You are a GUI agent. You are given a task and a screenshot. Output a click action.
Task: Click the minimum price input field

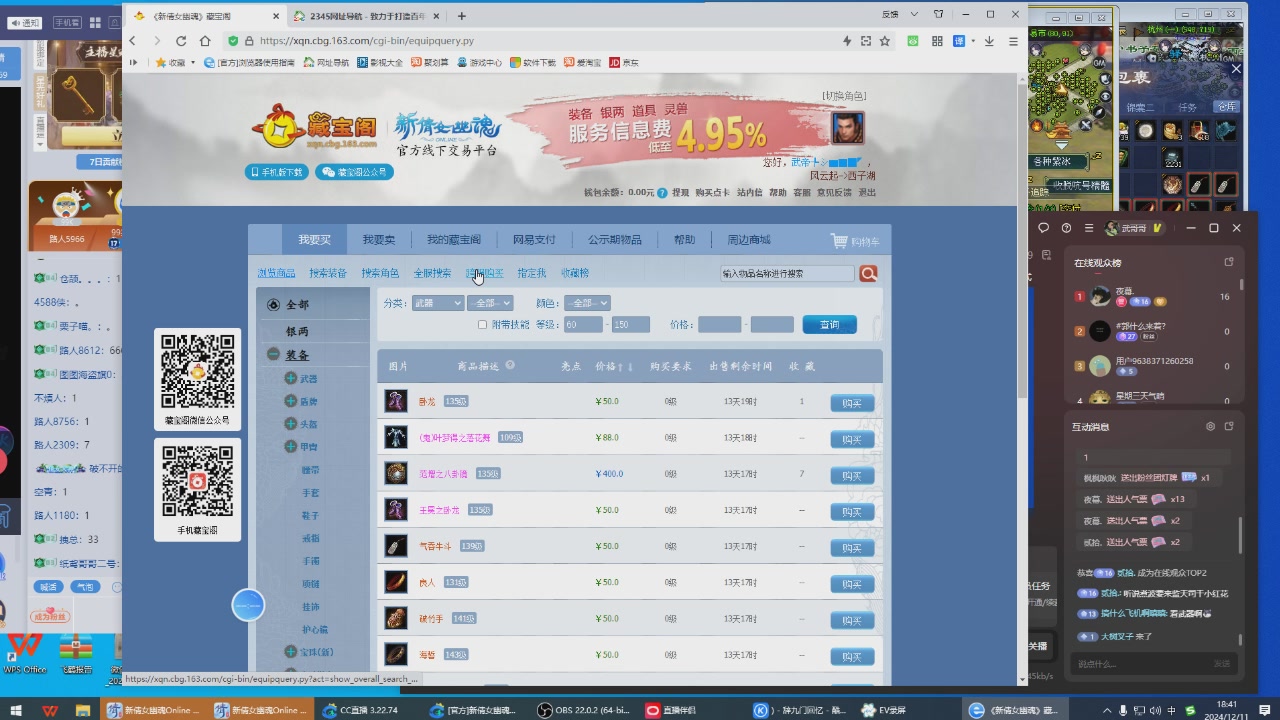(720, 325)
